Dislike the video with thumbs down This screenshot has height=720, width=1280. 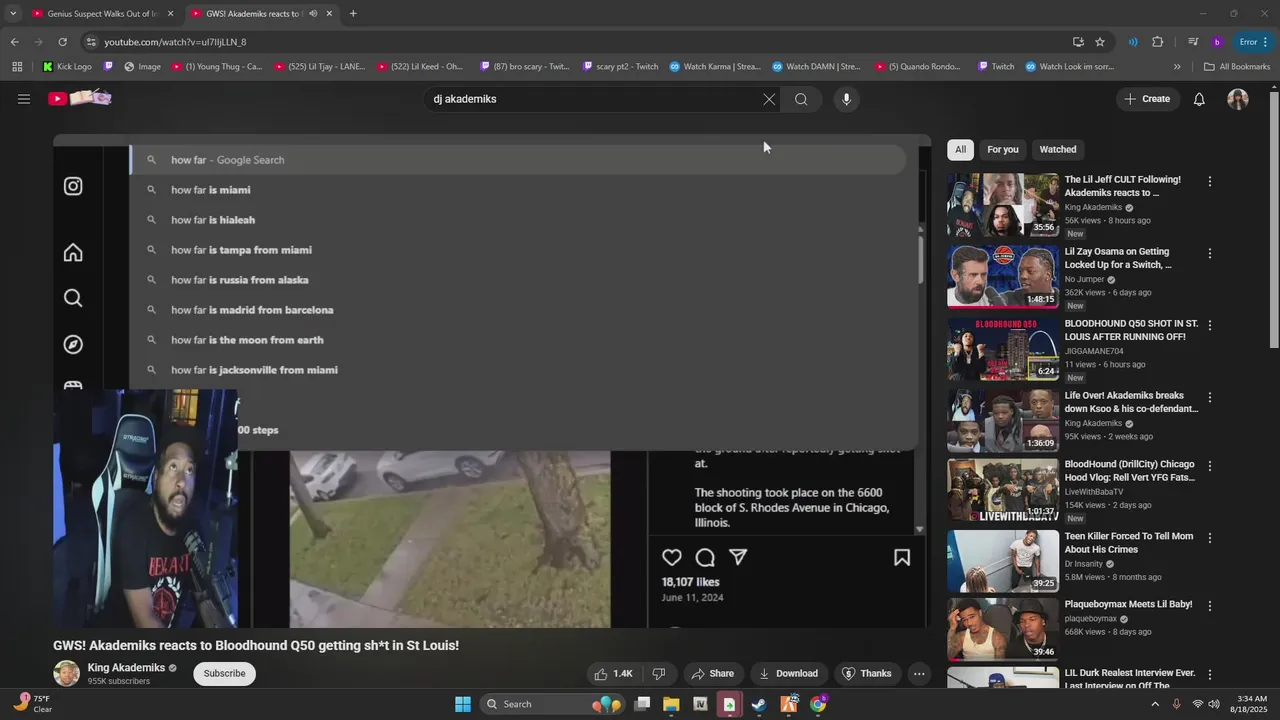point(658,674)
